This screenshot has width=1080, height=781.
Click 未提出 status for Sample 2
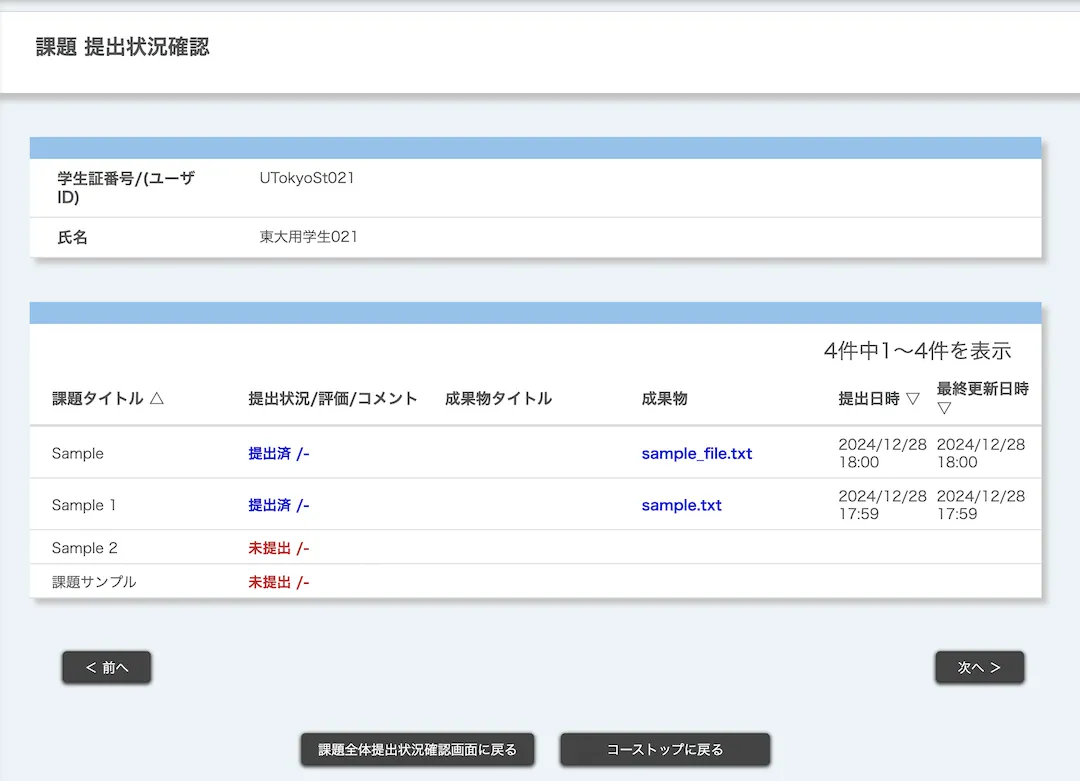(268, 548)
